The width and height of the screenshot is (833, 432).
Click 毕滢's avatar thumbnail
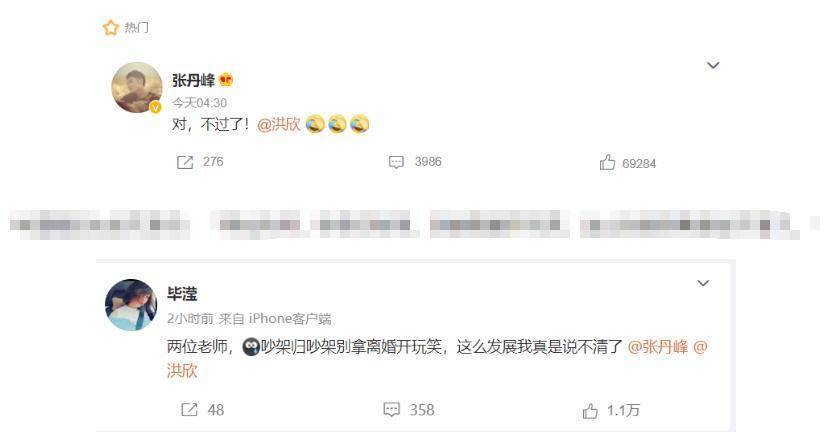[x=131, y=305]
